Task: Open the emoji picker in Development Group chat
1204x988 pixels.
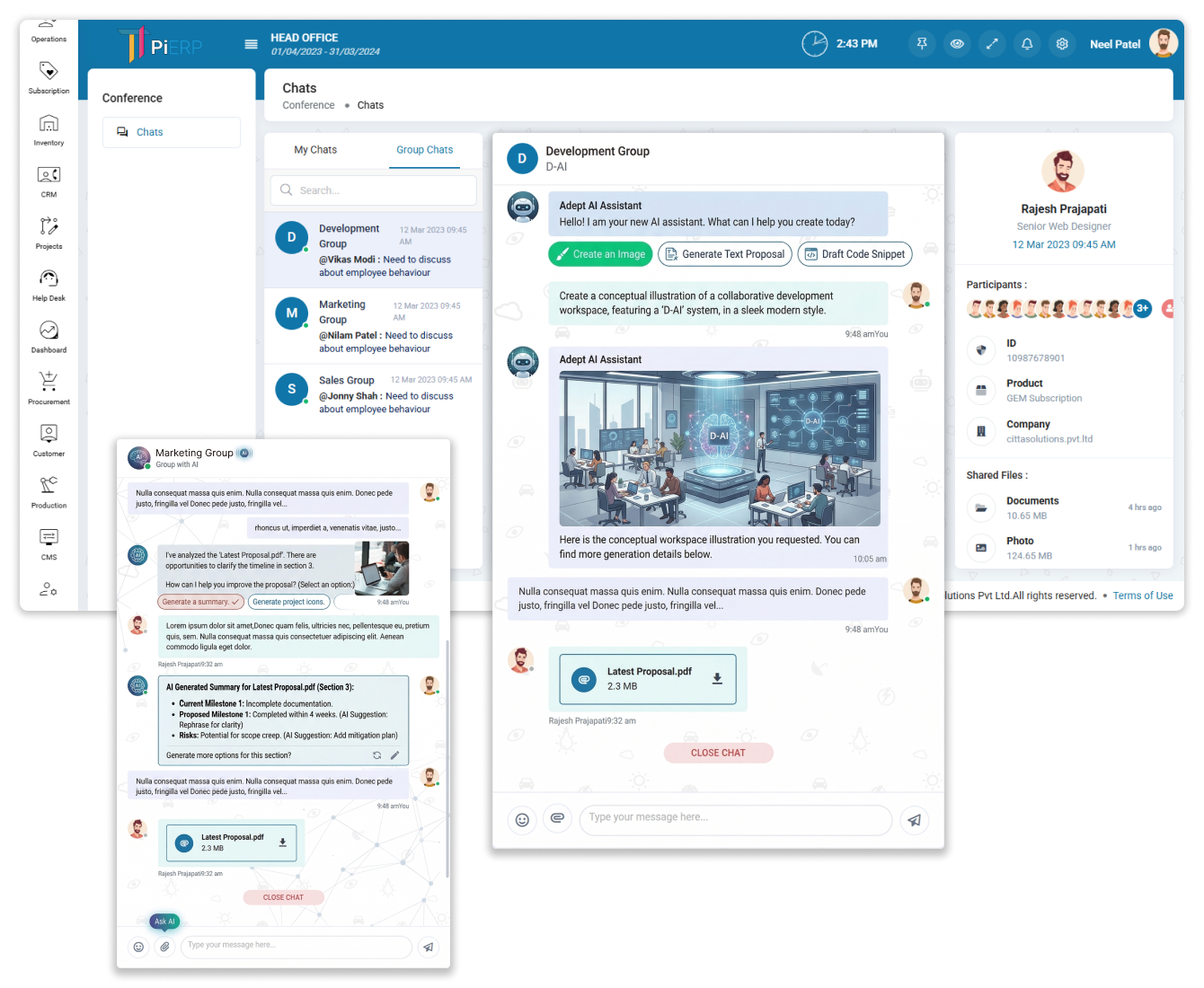Action: [522, 820]
